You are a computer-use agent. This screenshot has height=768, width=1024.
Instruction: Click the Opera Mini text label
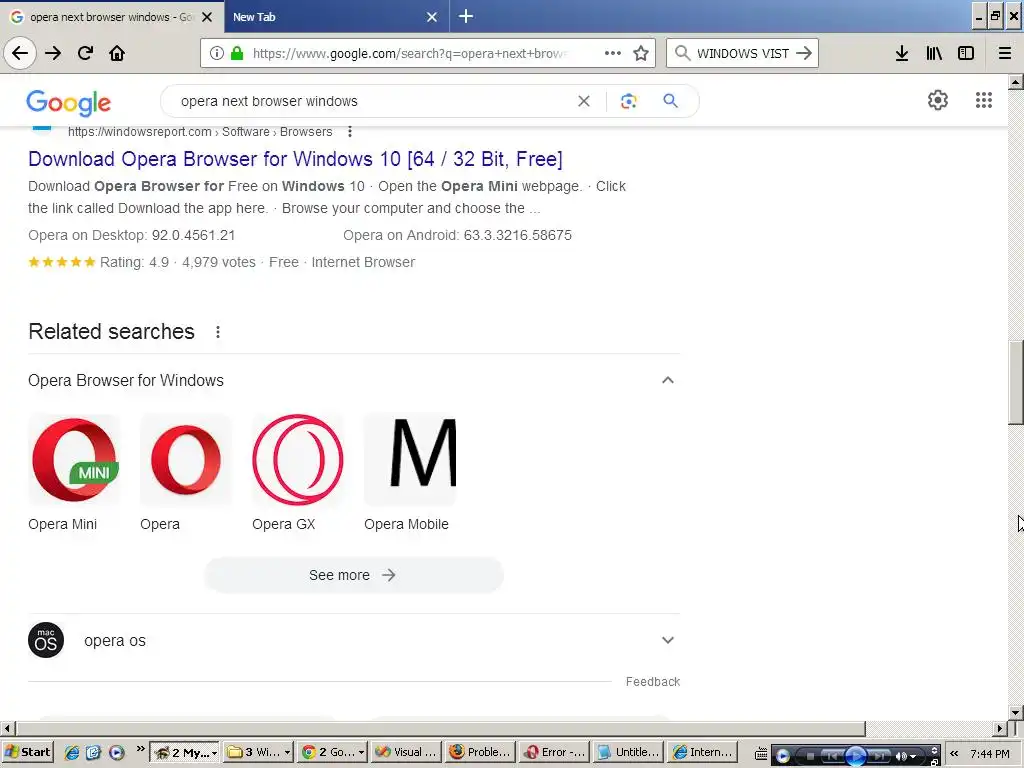pos(63,524)
